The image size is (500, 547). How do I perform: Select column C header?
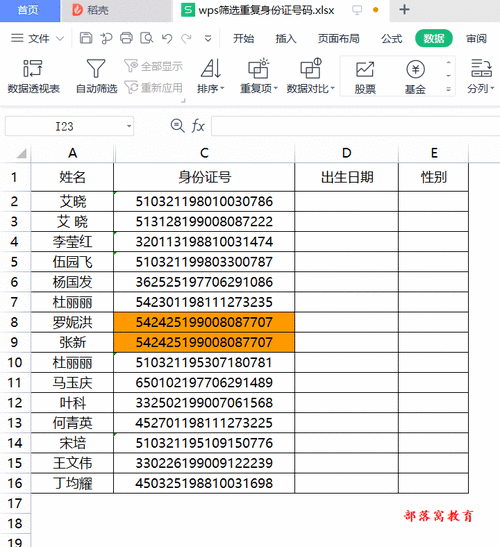click(204, 153)
